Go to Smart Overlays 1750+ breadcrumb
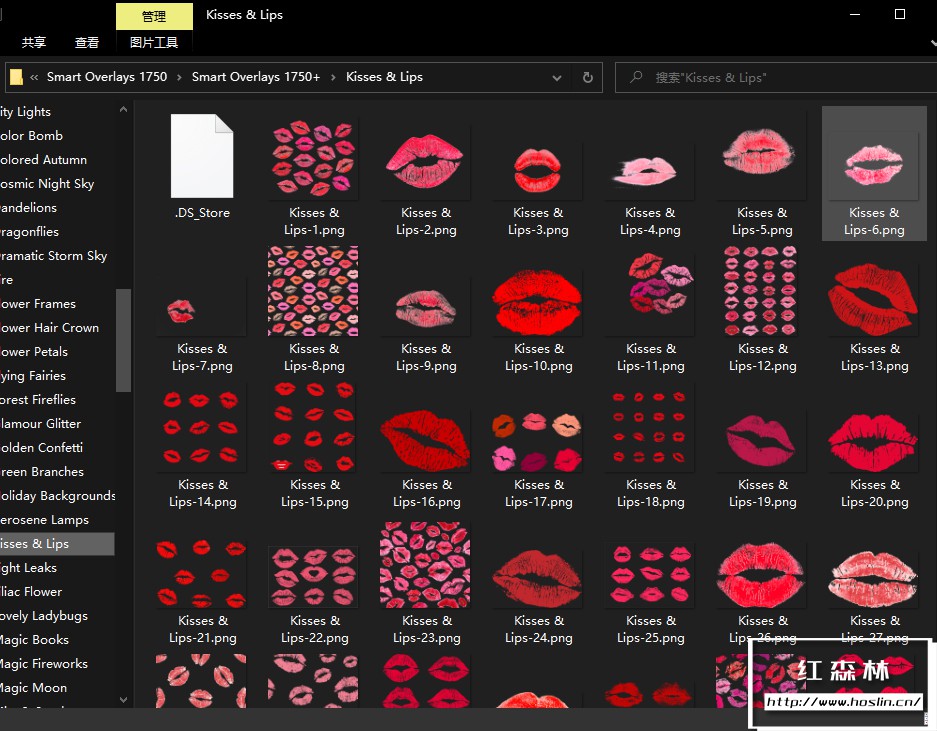 click(x=256, y=77)
